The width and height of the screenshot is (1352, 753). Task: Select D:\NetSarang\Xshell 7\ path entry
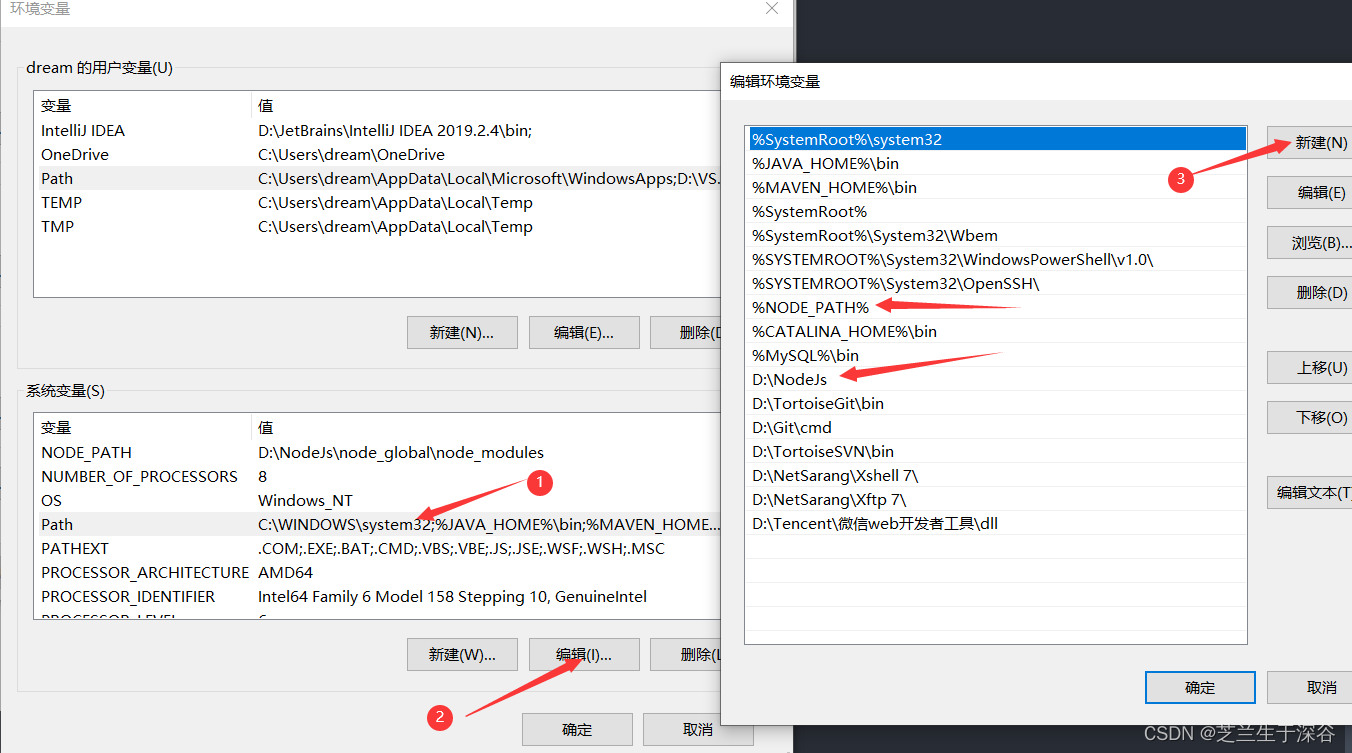997,475
